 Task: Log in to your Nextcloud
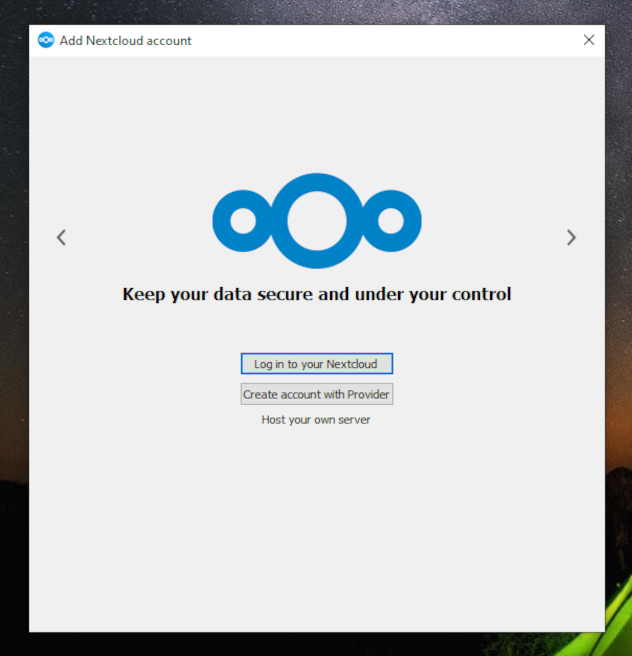(317, 364)
